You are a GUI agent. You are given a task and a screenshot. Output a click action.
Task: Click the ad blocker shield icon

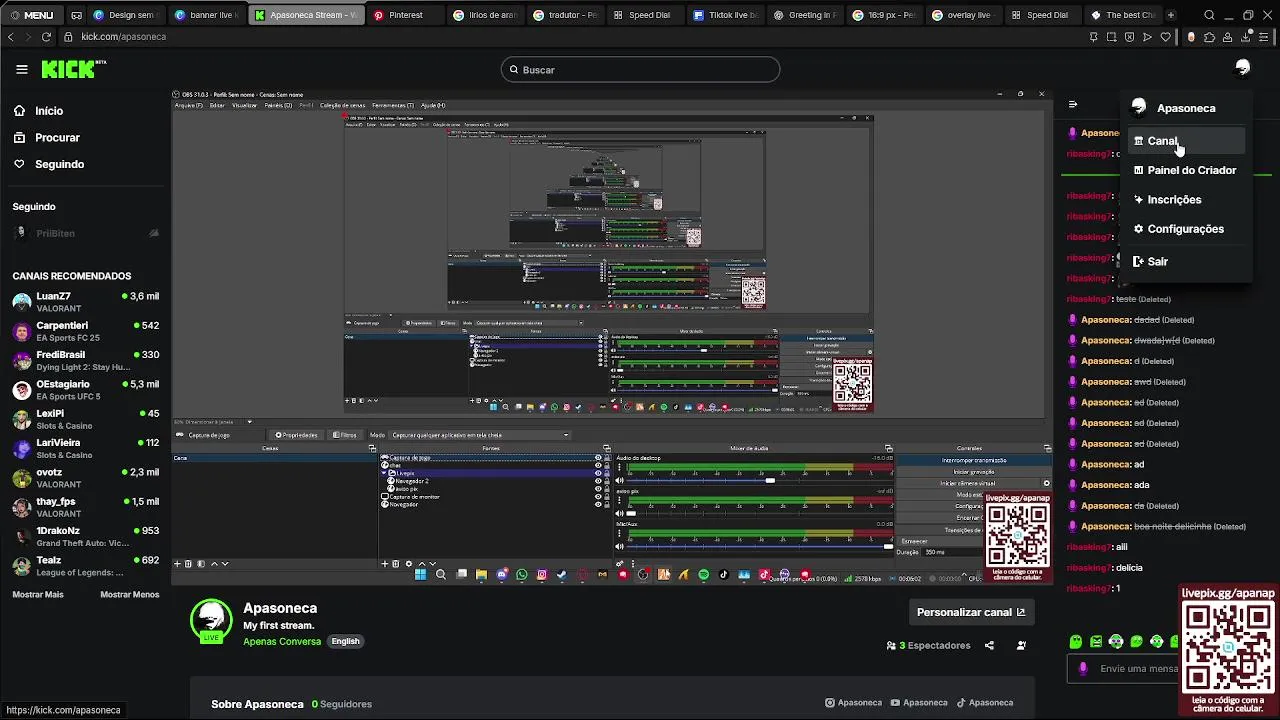1129,37
